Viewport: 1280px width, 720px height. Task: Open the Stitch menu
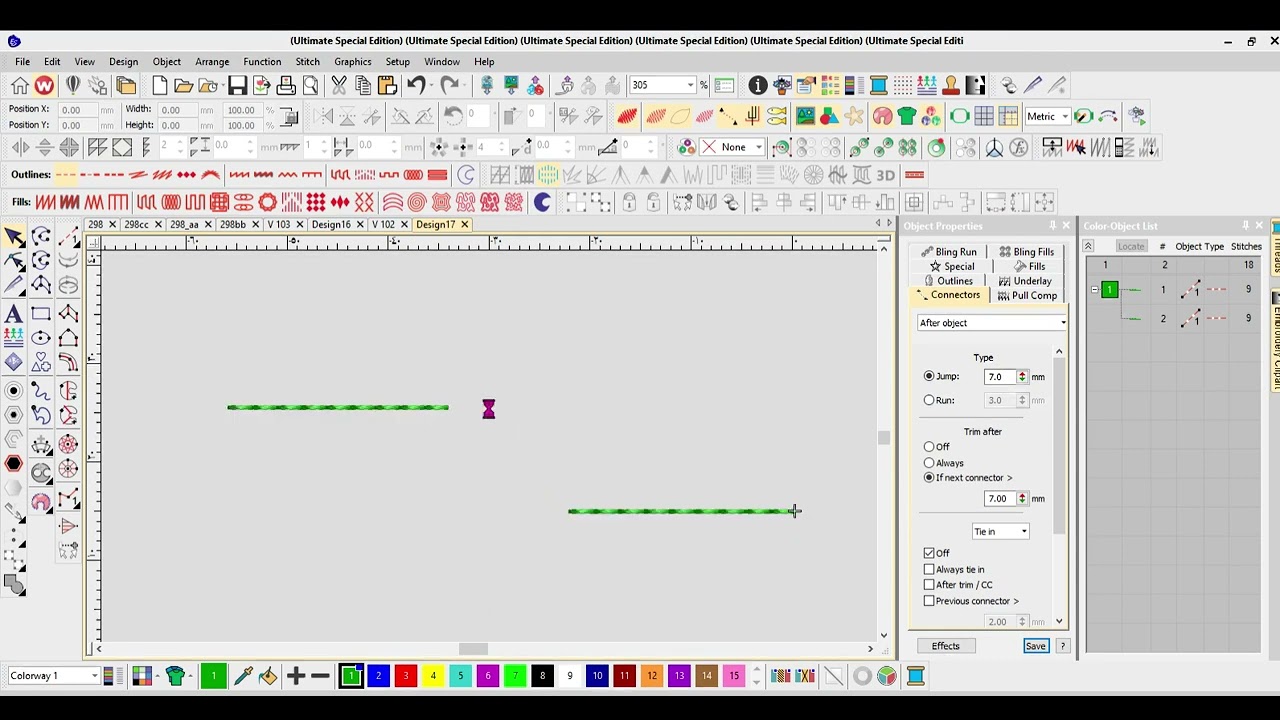pos(307,62)
